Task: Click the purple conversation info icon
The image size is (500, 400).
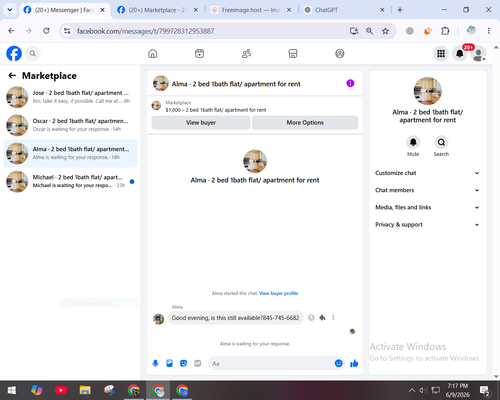Action: pyautogui.click(x=350, y=83)
